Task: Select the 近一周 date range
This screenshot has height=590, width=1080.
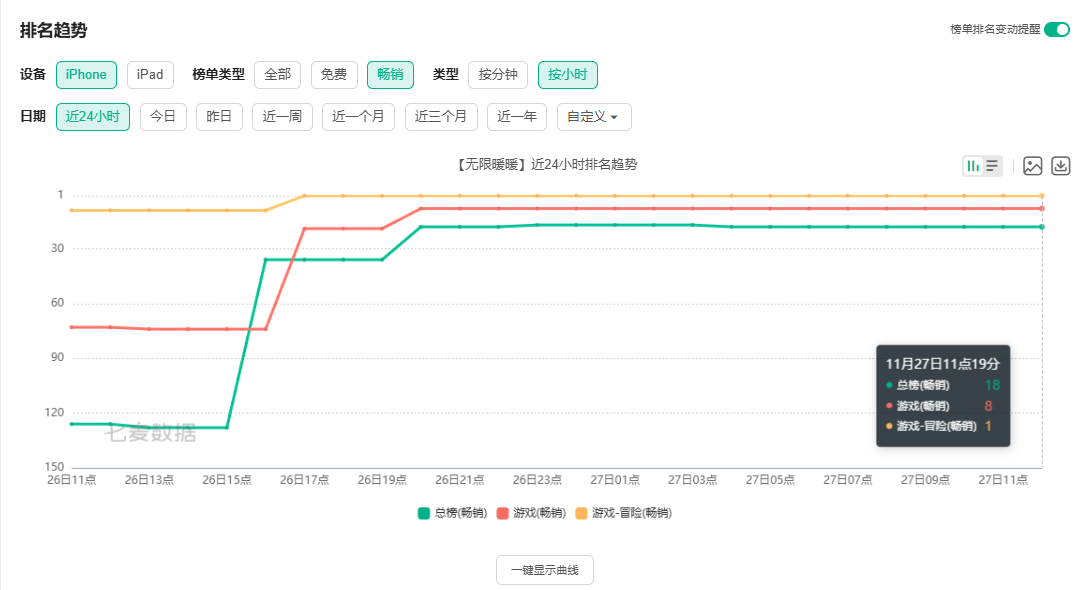Action: [x=282, y=116]
